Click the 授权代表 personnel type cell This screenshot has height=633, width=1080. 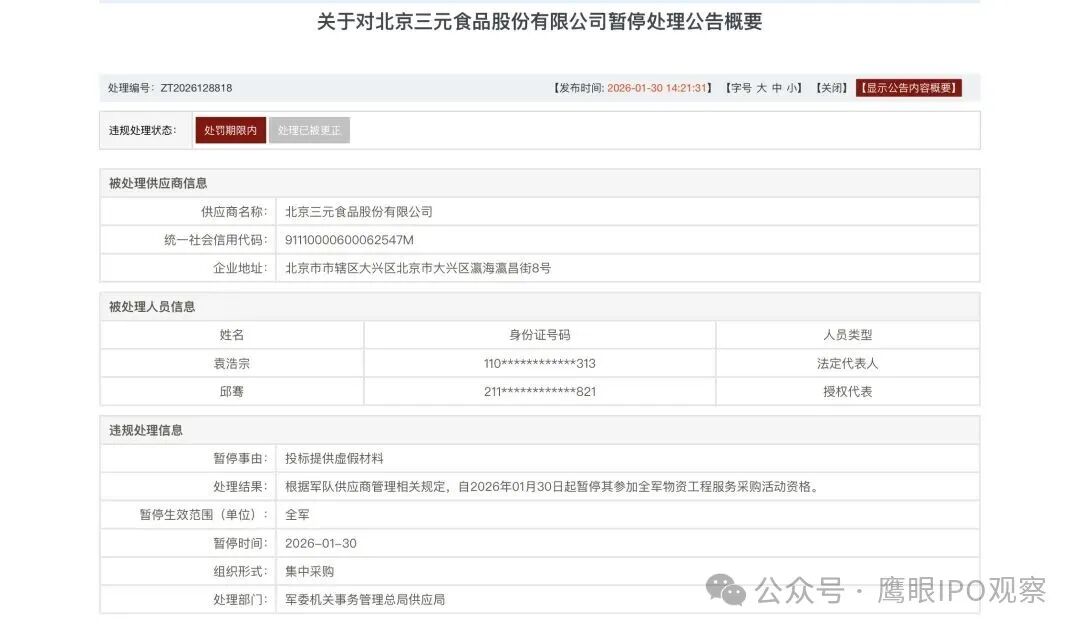point(847,392)
